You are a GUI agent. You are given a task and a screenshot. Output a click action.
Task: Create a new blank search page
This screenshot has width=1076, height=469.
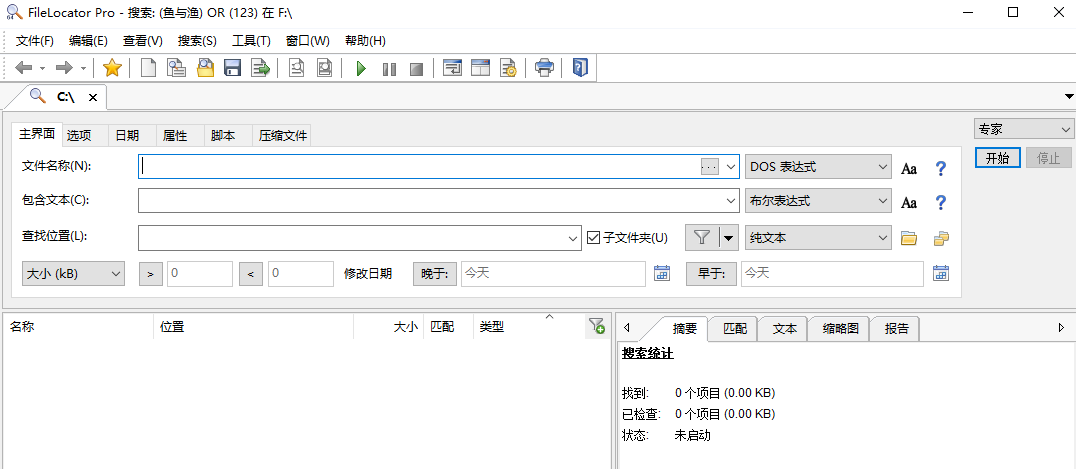click(x=148, y=68)
